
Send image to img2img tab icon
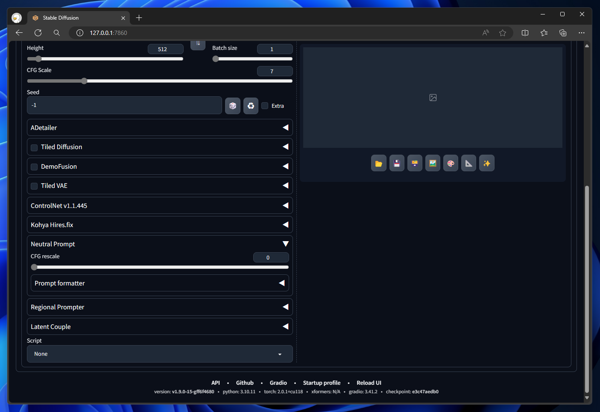pyautogui.click(x=432, y=163)
